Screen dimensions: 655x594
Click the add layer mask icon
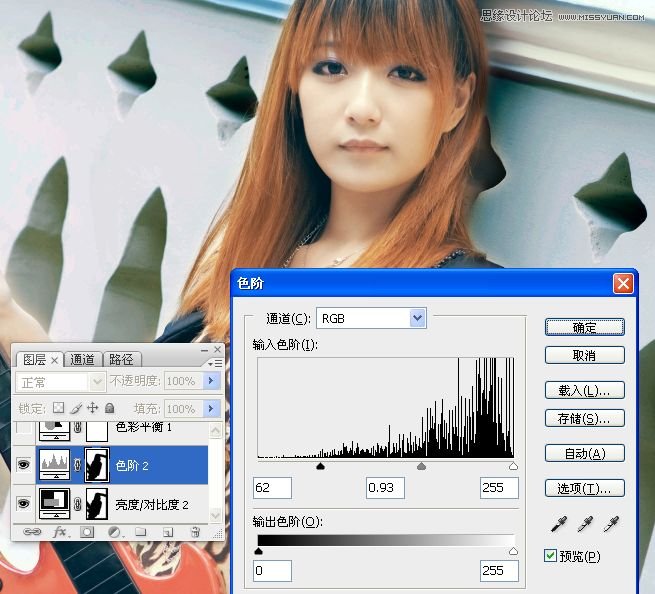[87, 532]
